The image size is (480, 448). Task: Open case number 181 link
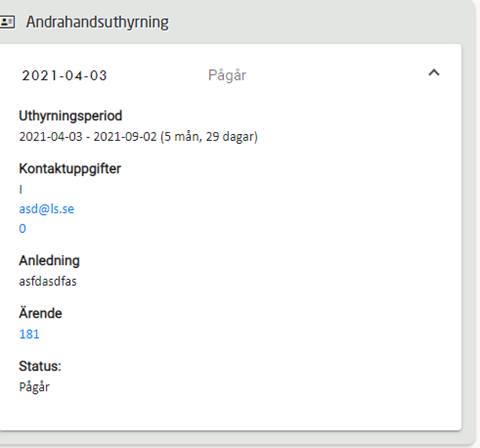click(29, 334)
